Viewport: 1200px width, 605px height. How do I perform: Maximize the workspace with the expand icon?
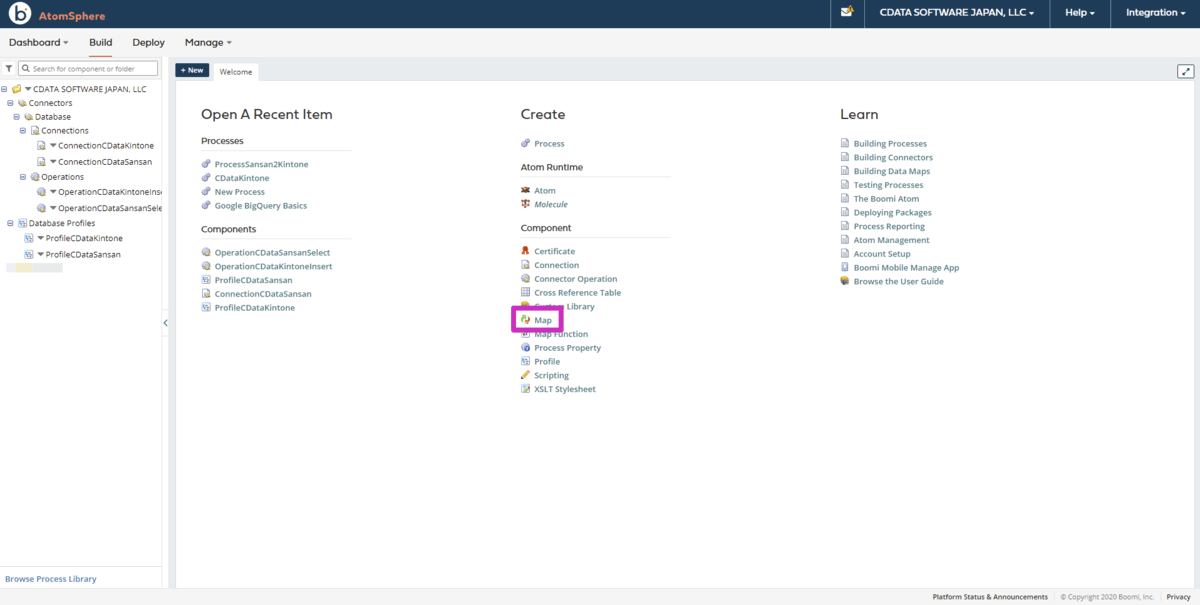coord(1186,71)
